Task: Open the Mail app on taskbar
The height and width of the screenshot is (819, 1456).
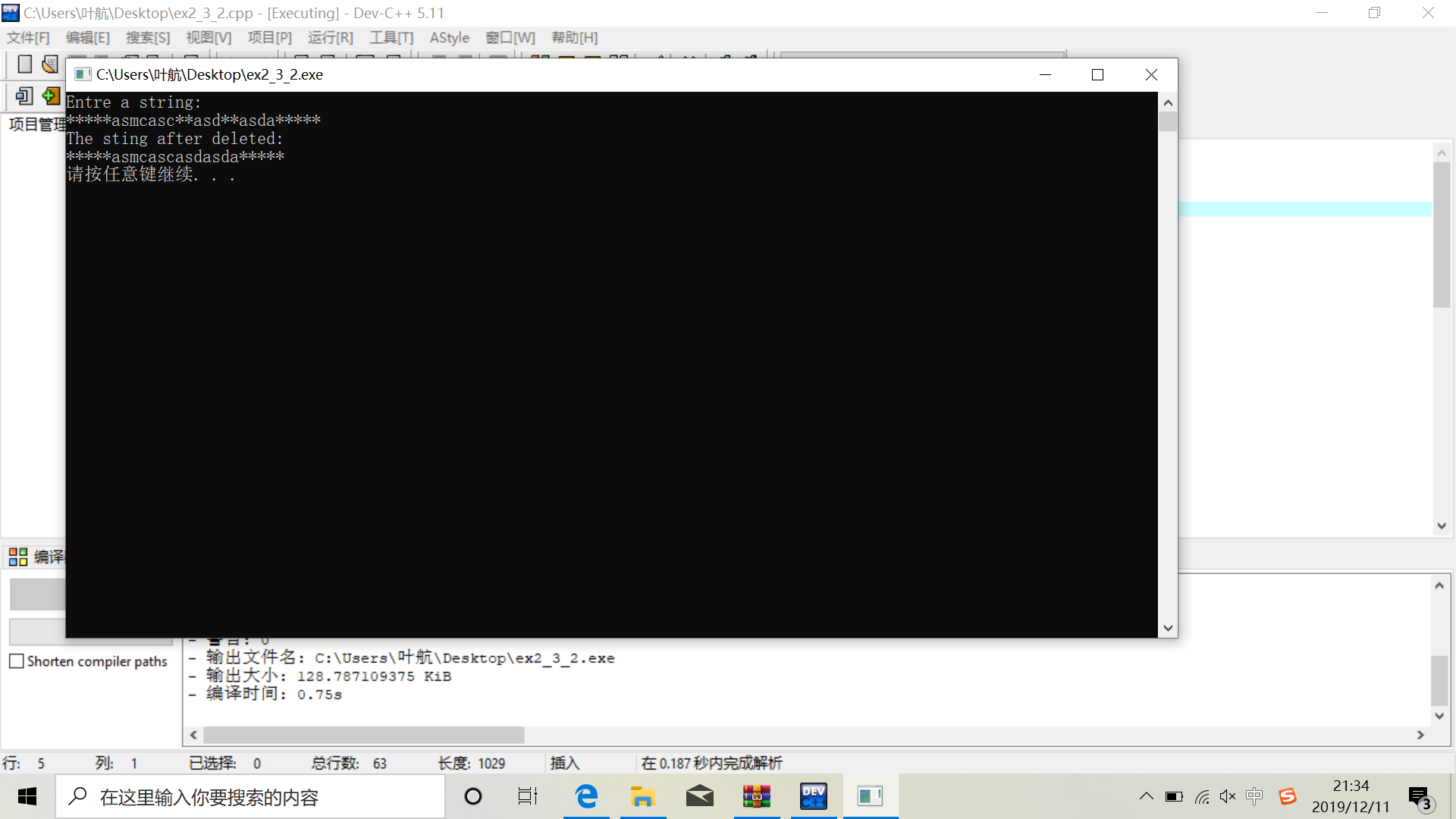Action: [x=699, y=796]
